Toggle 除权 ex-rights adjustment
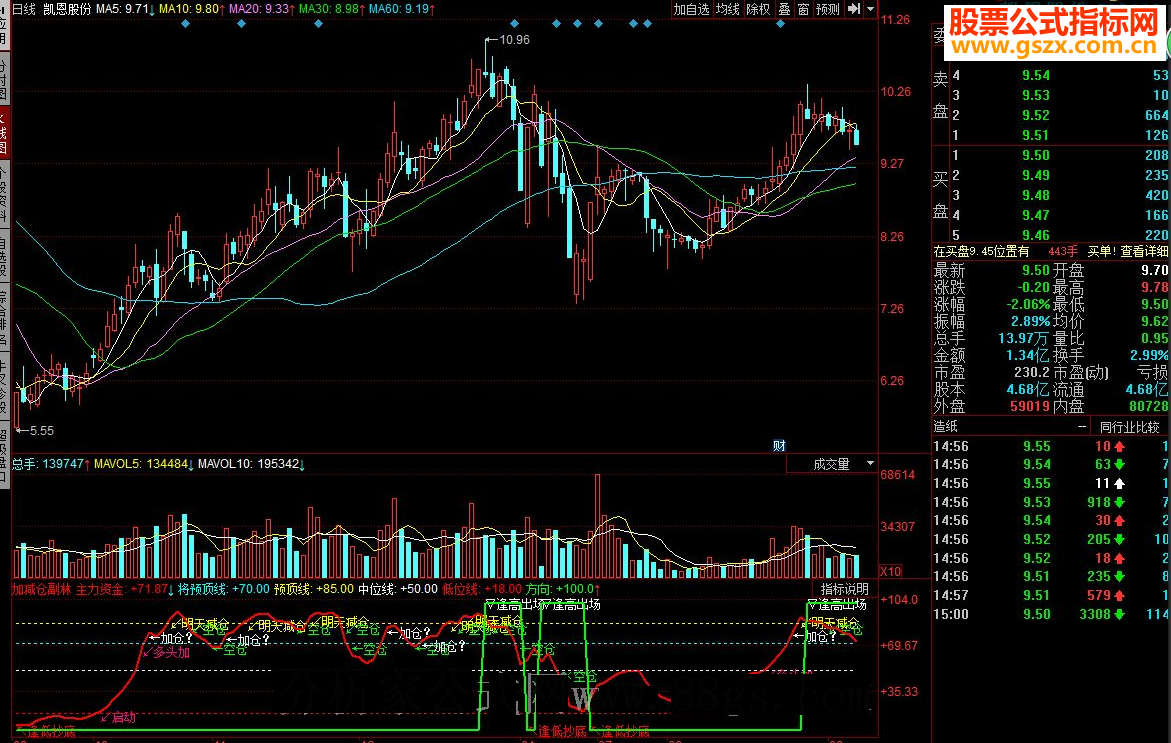 tap(758, 9)
